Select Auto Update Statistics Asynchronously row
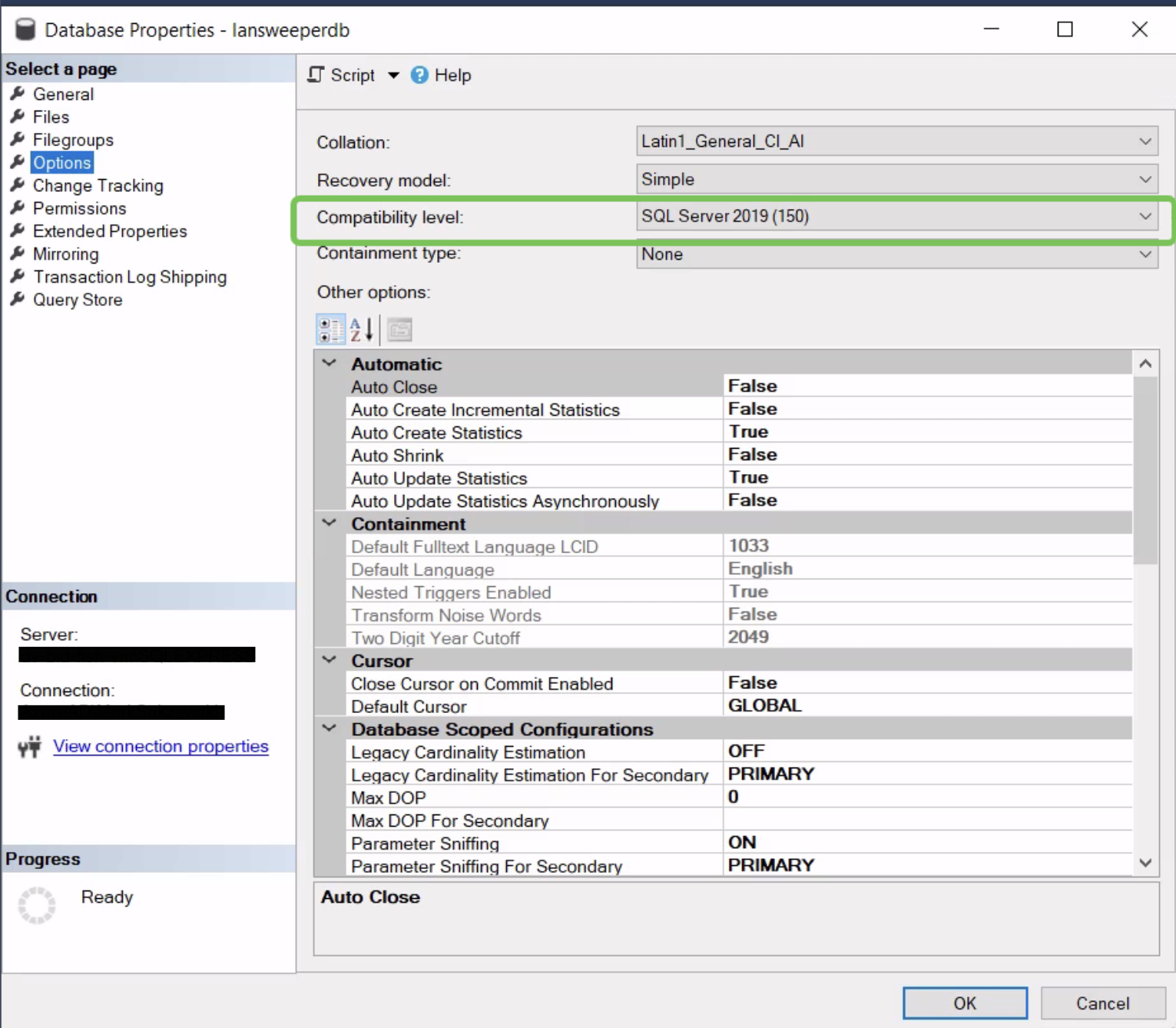This screenshot has width=1176, height=1028. click(x=740, y=501)
